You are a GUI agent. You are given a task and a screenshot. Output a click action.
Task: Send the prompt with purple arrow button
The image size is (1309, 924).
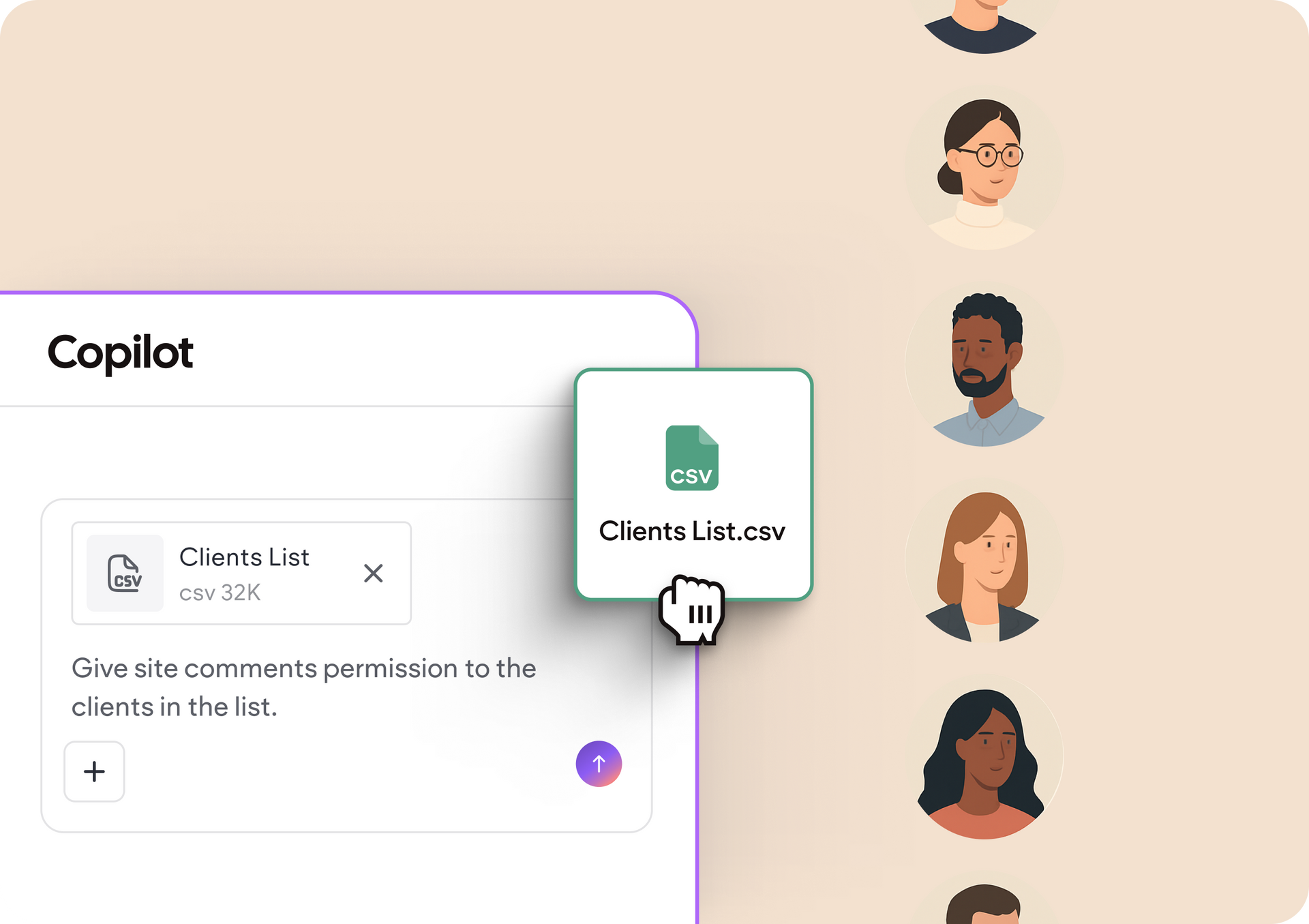pyautogui.click(x=599, y=764)
